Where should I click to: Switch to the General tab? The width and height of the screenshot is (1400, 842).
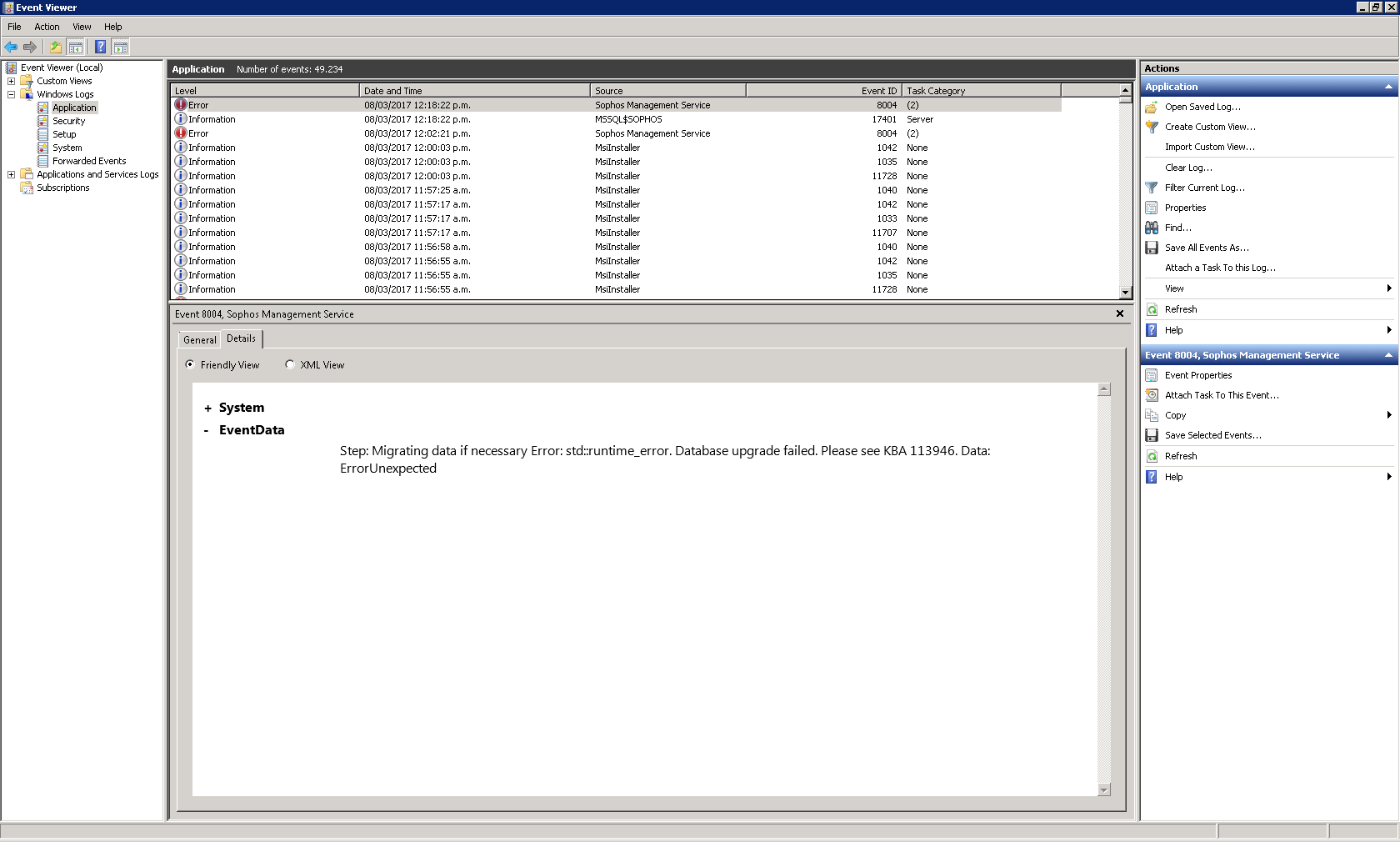[x=199, y=340]
